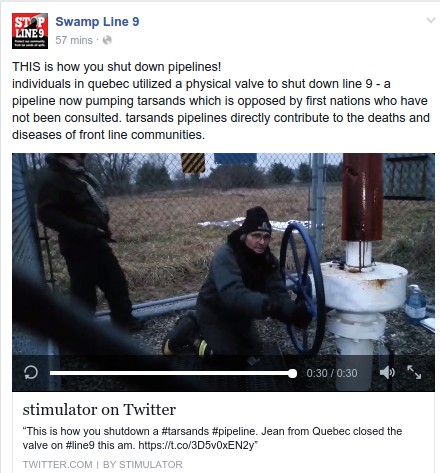This screenshot has width=440, height=473.
Task: Open the stimulator on Twitter headline
Action: 99,410
